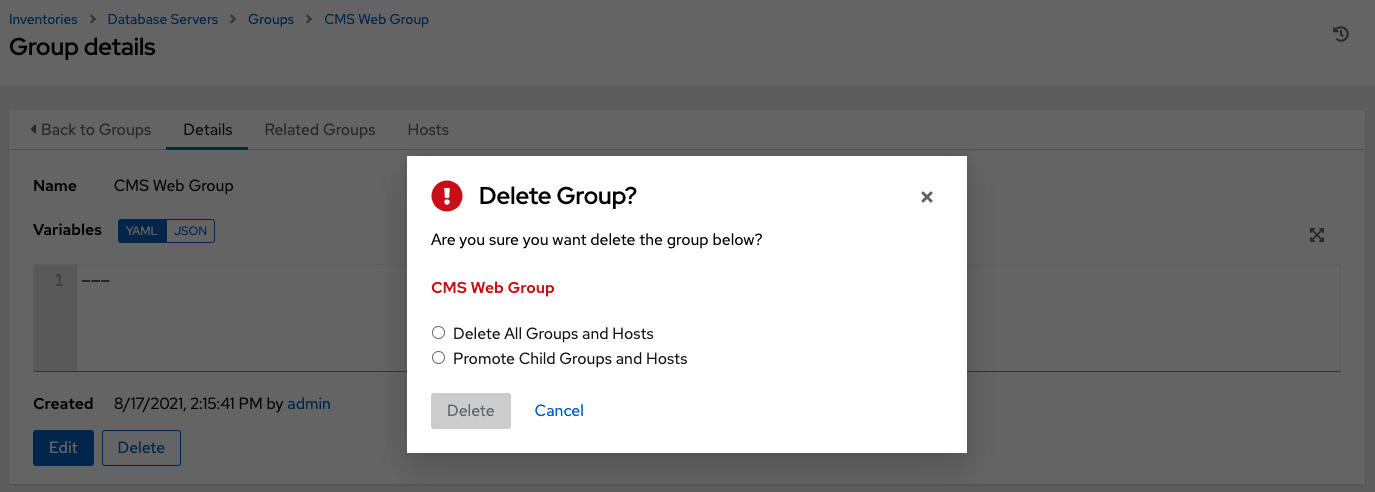Click the Delete button in dialog
Screen dimensions: 1375x492
tap(470, 411)
